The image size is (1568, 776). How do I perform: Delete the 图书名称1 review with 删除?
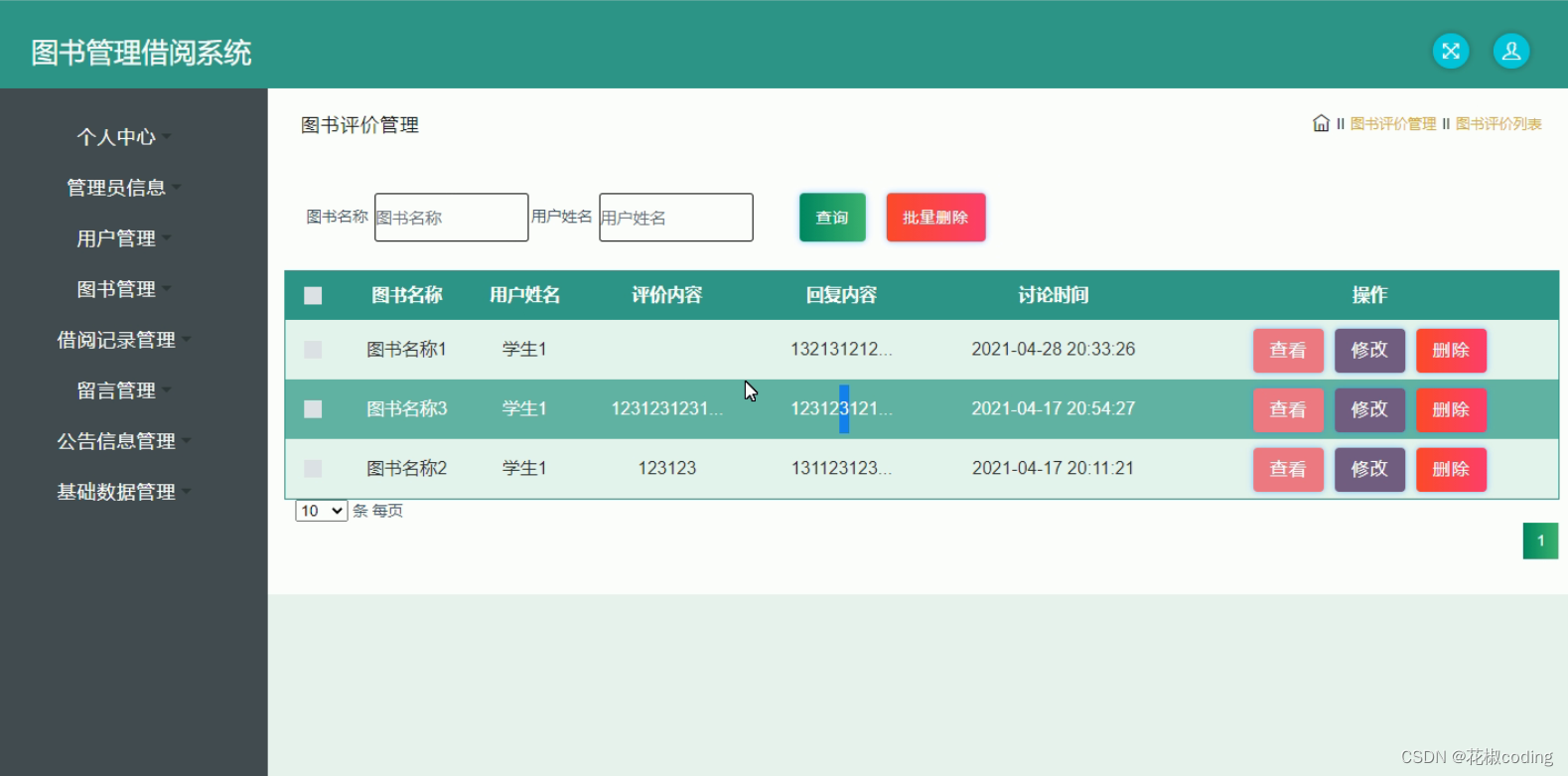click(x=1451, y=351)
